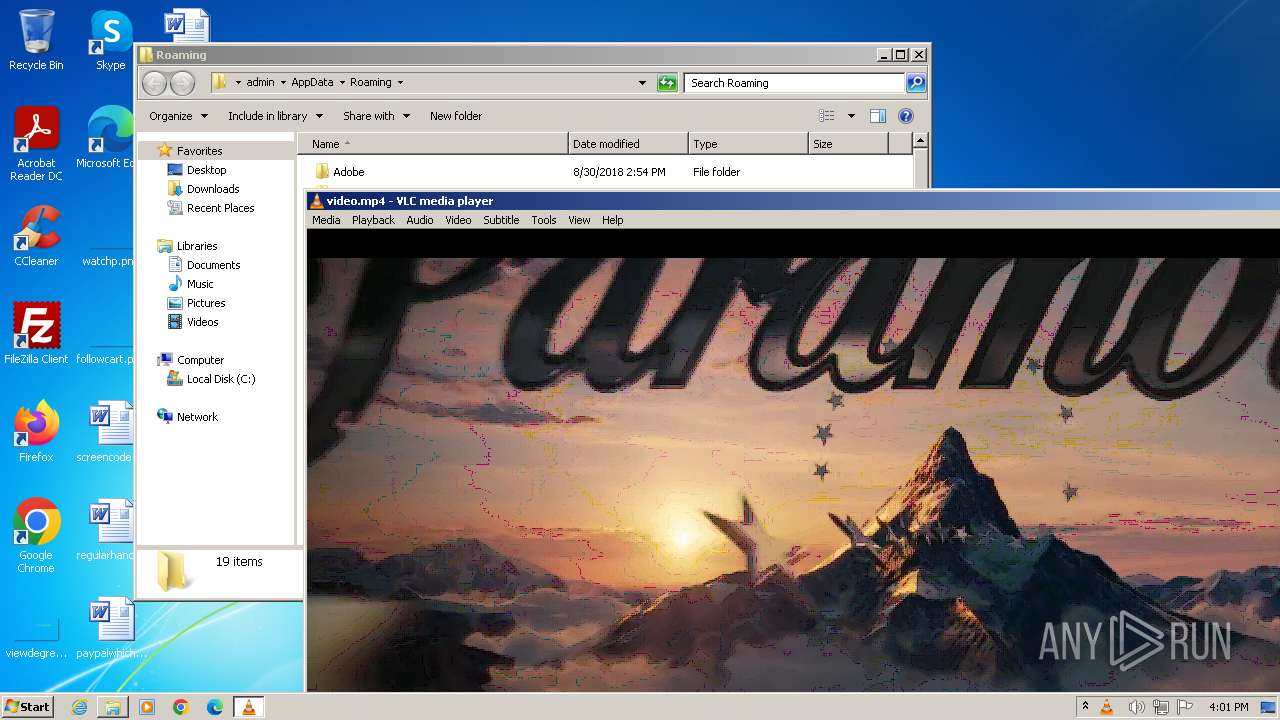The width and height of the screenshot is (1280, 720).
Task: Open the Skype desktop icon
Action: [110, 40]
